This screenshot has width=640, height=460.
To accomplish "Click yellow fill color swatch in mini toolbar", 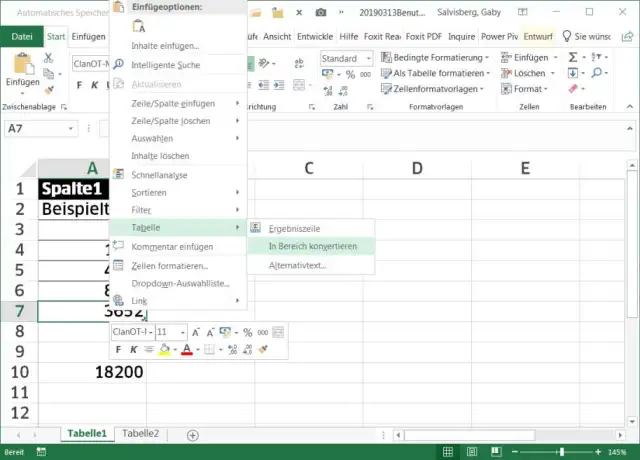I will 164,350.
